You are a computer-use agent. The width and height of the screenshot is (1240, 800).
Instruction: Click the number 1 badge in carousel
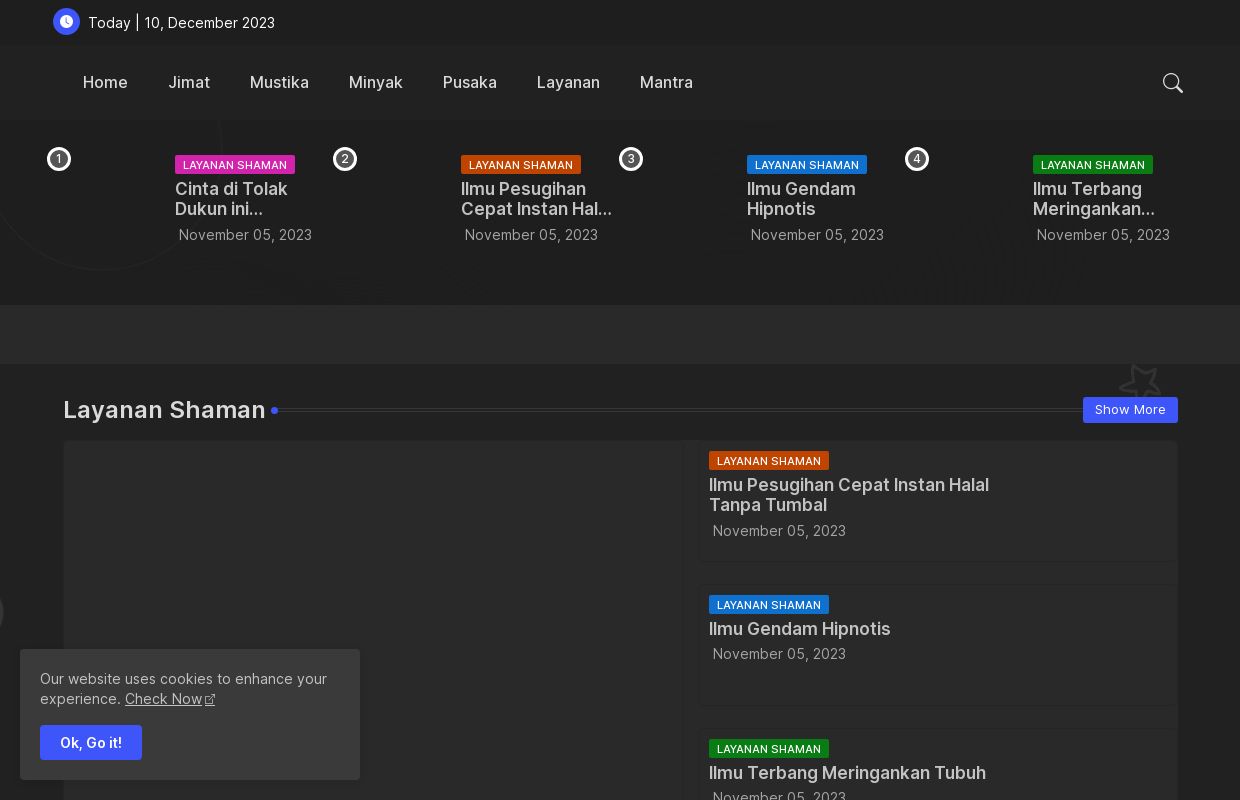(59, 159)
